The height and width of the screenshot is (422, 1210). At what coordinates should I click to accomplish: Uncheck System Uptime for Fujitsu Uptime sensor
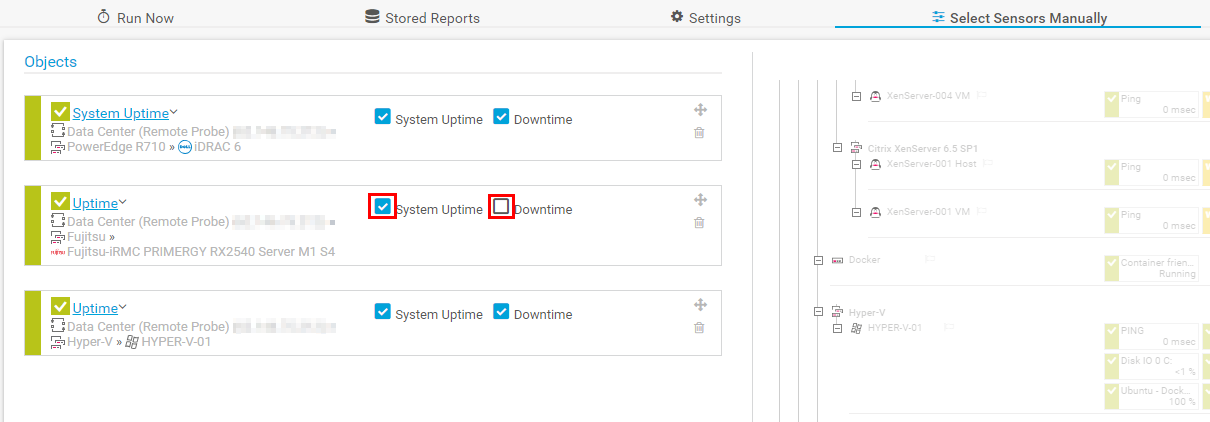[x=382, y=206]
